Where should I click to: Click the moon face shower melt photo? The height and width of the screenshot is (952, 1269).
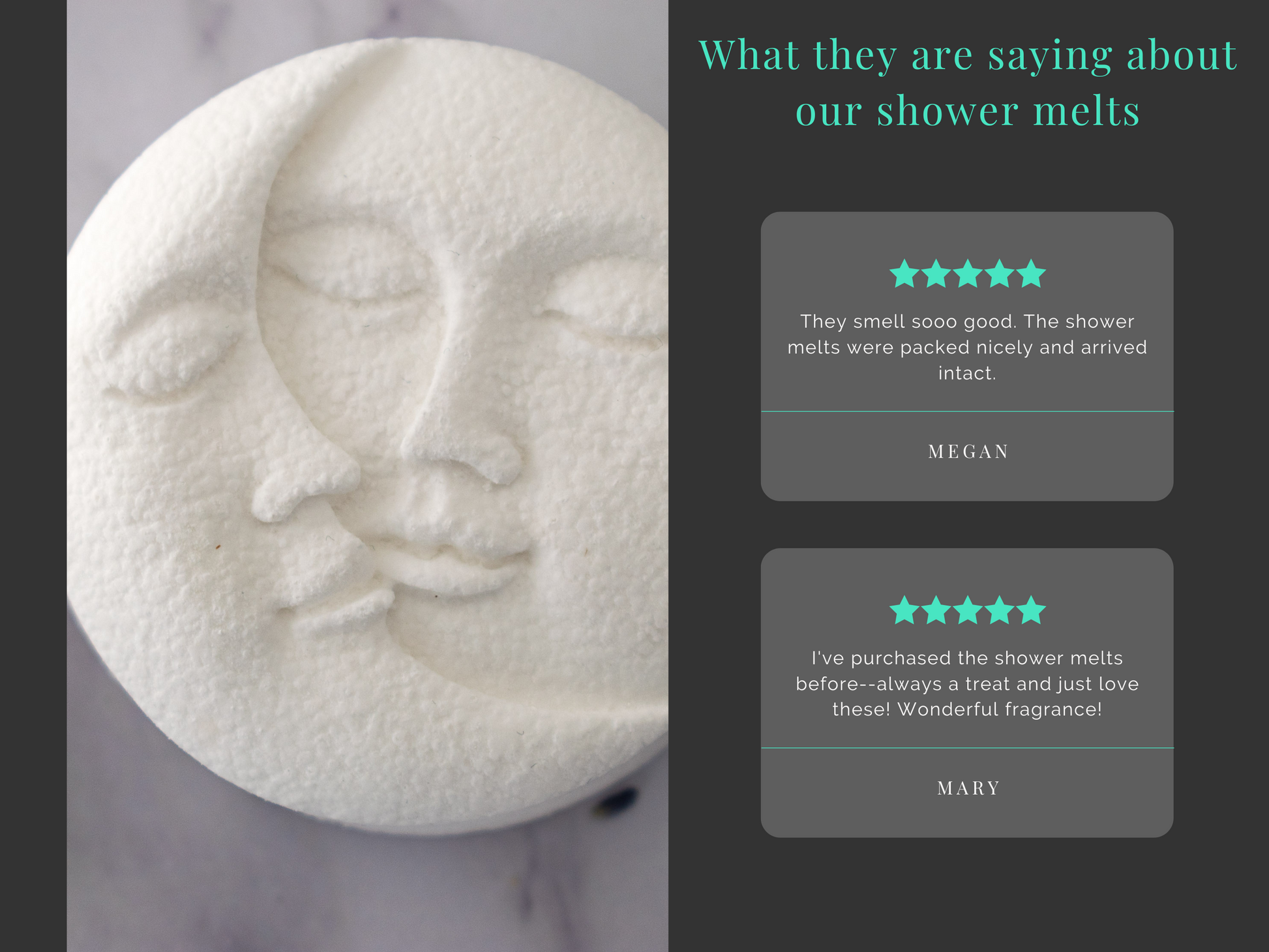tap(367, 476)
